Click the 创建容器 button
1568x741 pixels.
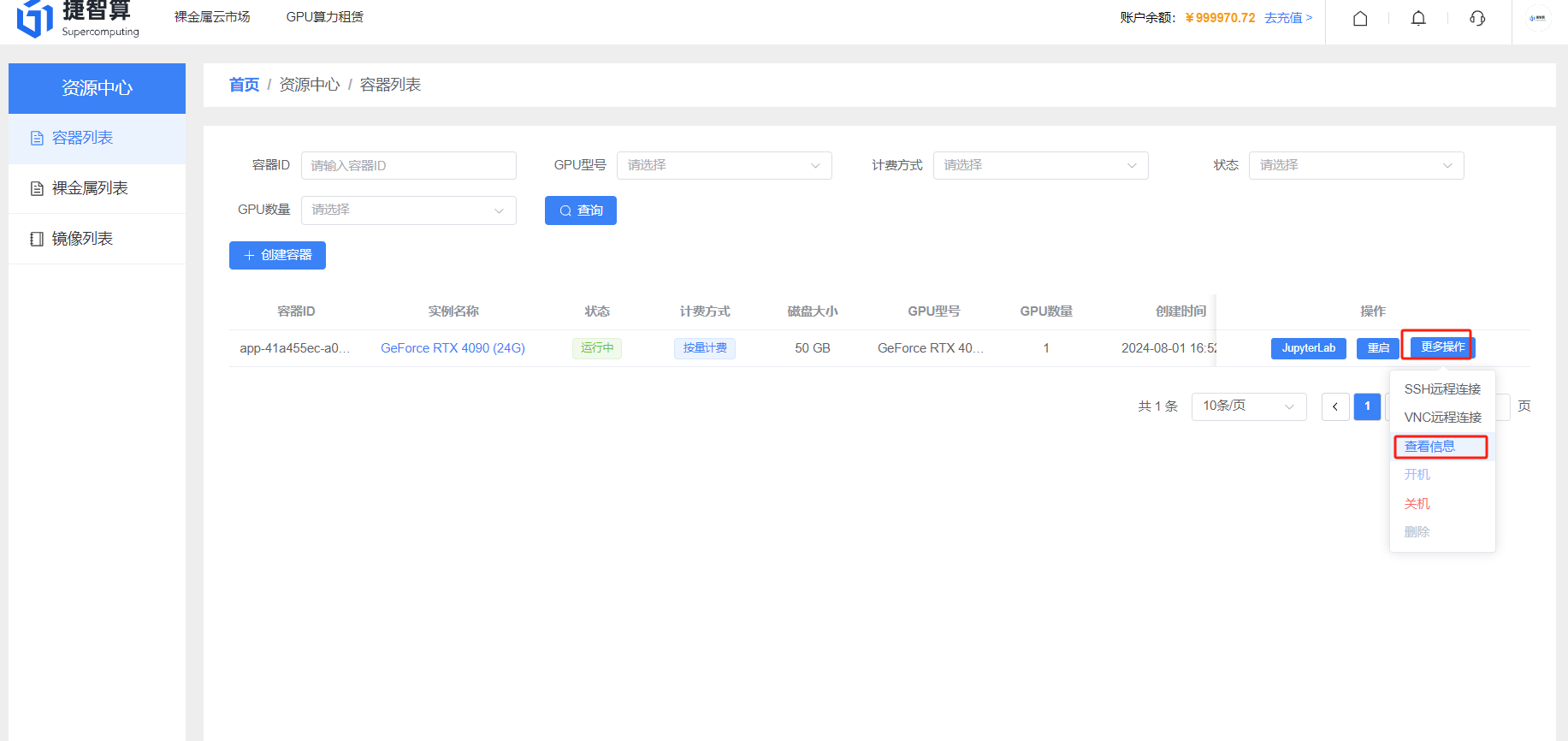click(x=277, y=255)
